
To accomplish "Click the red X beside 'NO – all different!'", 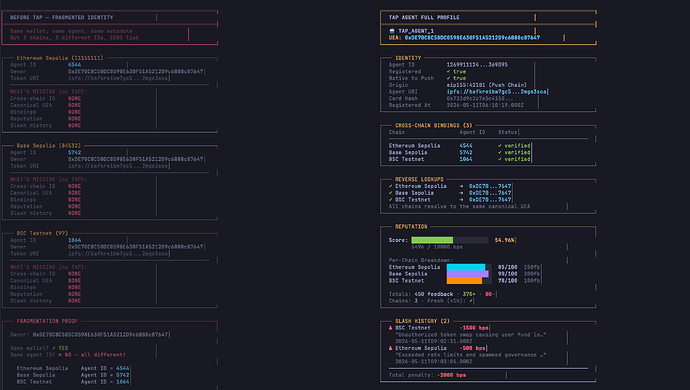I will (60, 355).
